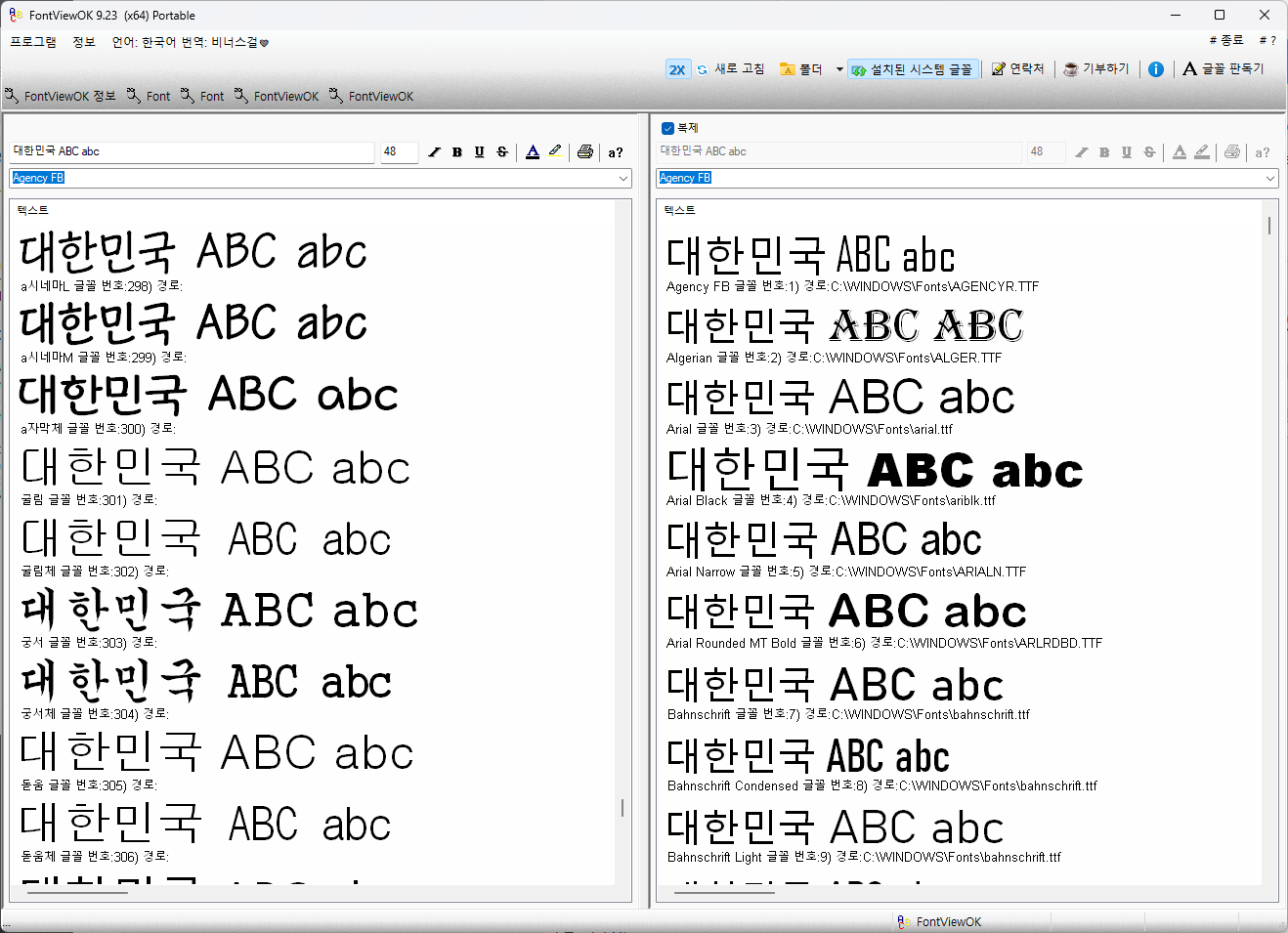Click the printer icon in left pane

point(585,152)
